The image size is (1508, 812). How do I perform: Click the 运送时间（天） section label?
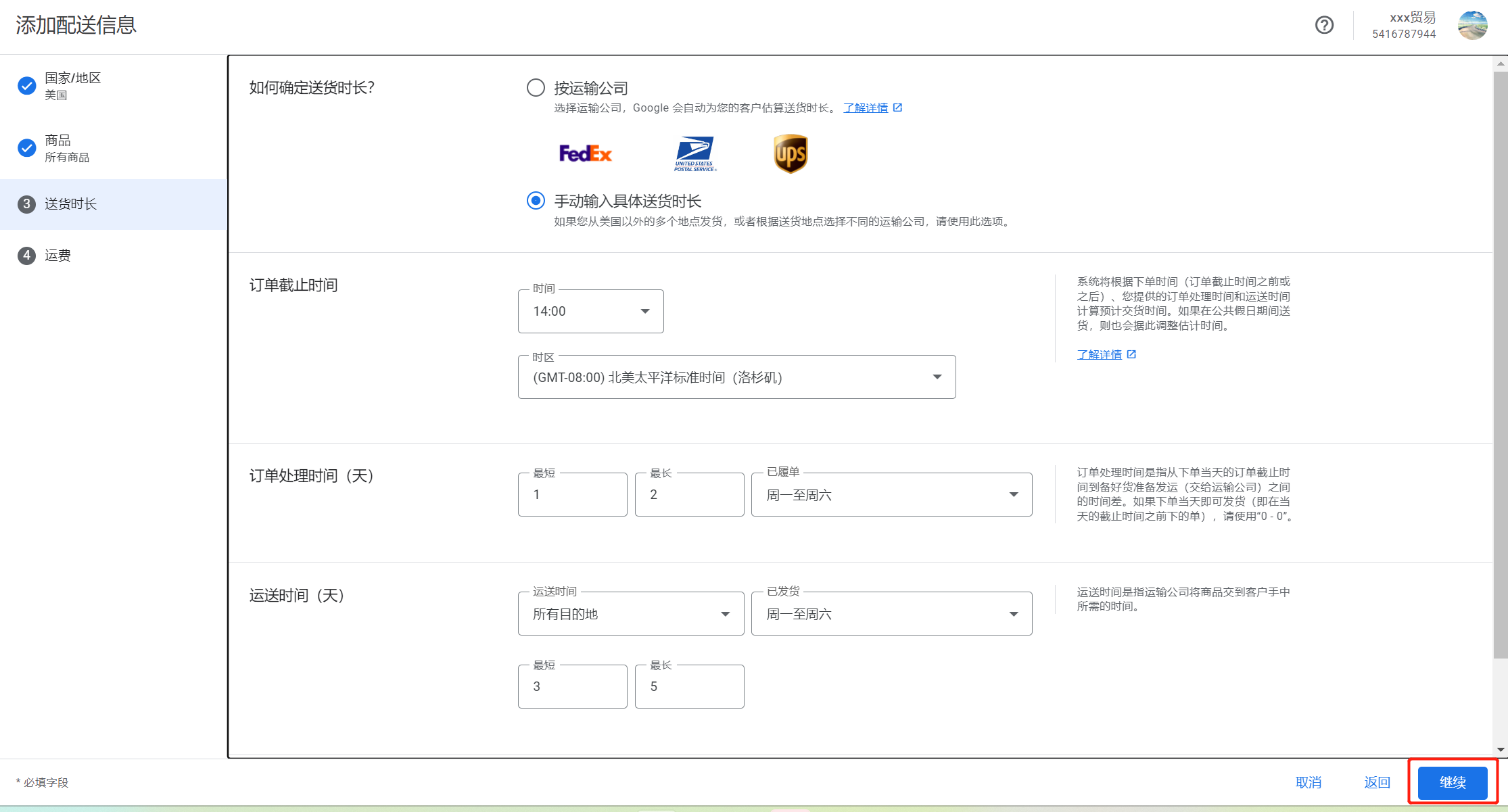(x=297, y=596)
